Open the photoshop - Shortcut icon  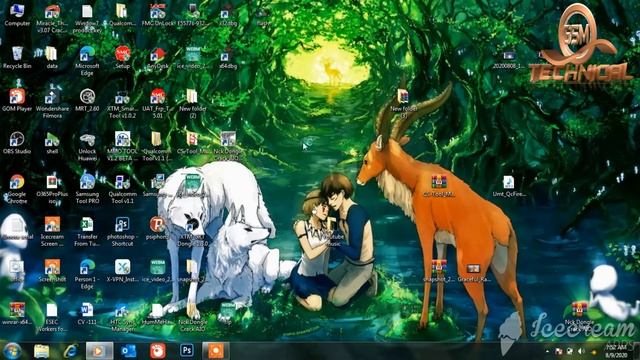122,232
